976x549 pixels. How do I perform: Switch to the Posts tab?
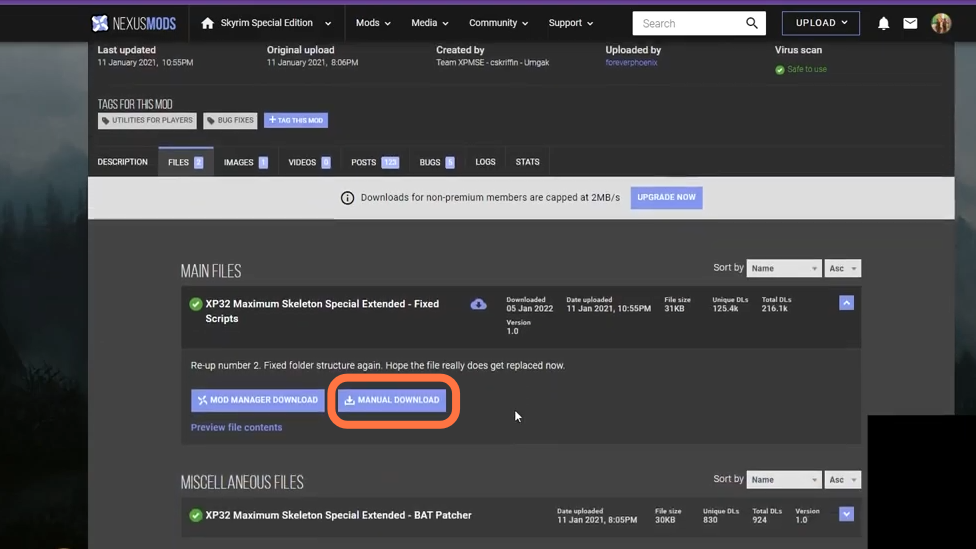375,162
